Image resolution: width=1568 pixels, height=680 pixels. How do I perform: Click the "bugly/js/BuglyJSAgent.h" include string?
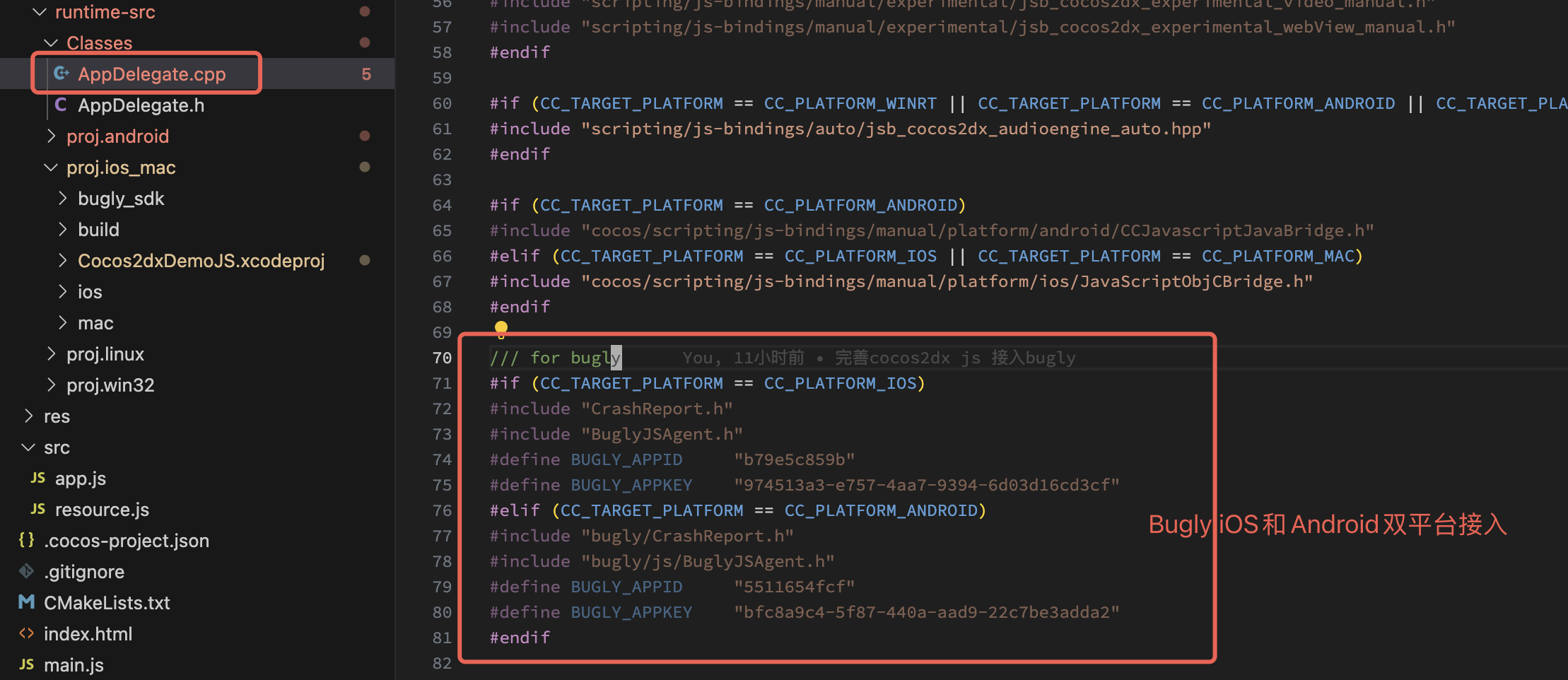tap(708, 561)
